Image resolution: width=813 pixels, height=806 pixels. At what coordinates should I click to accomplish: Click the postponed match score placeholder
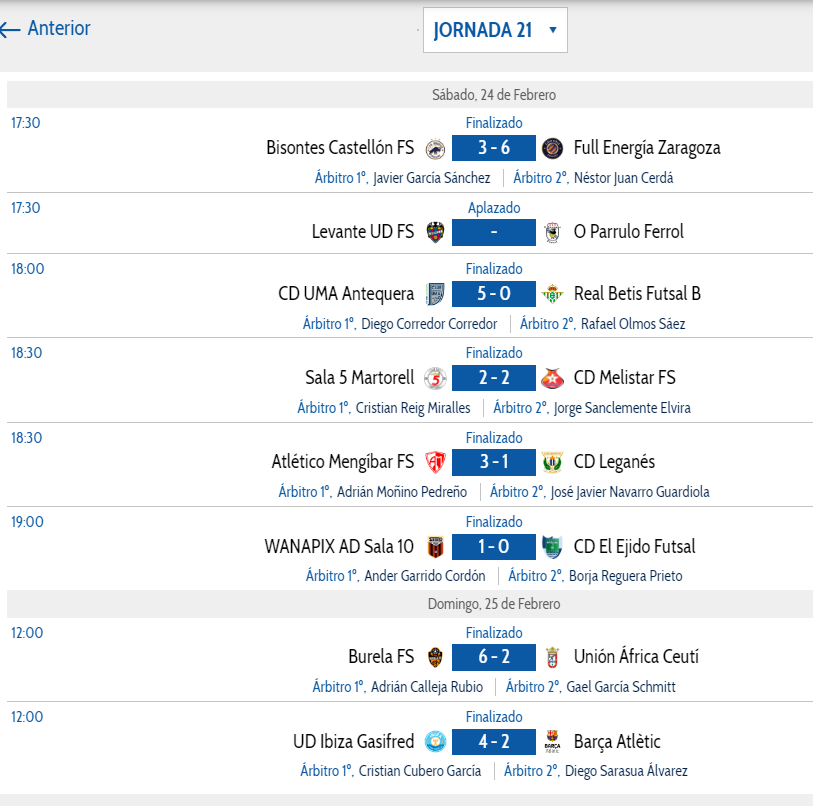click(x=494, y=232)
